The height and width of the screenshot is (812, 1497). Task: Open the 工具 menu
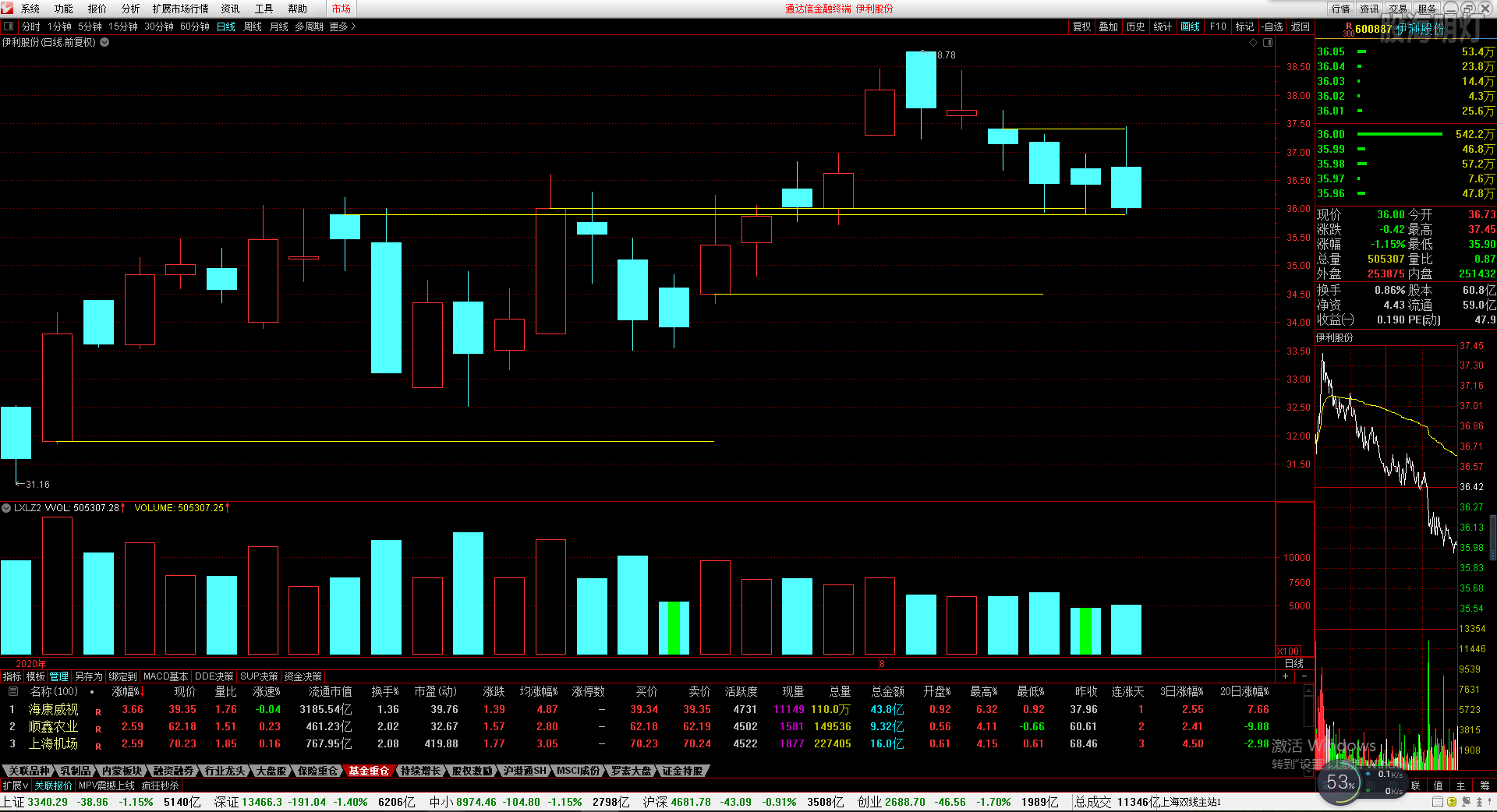[x=264, y=9]
